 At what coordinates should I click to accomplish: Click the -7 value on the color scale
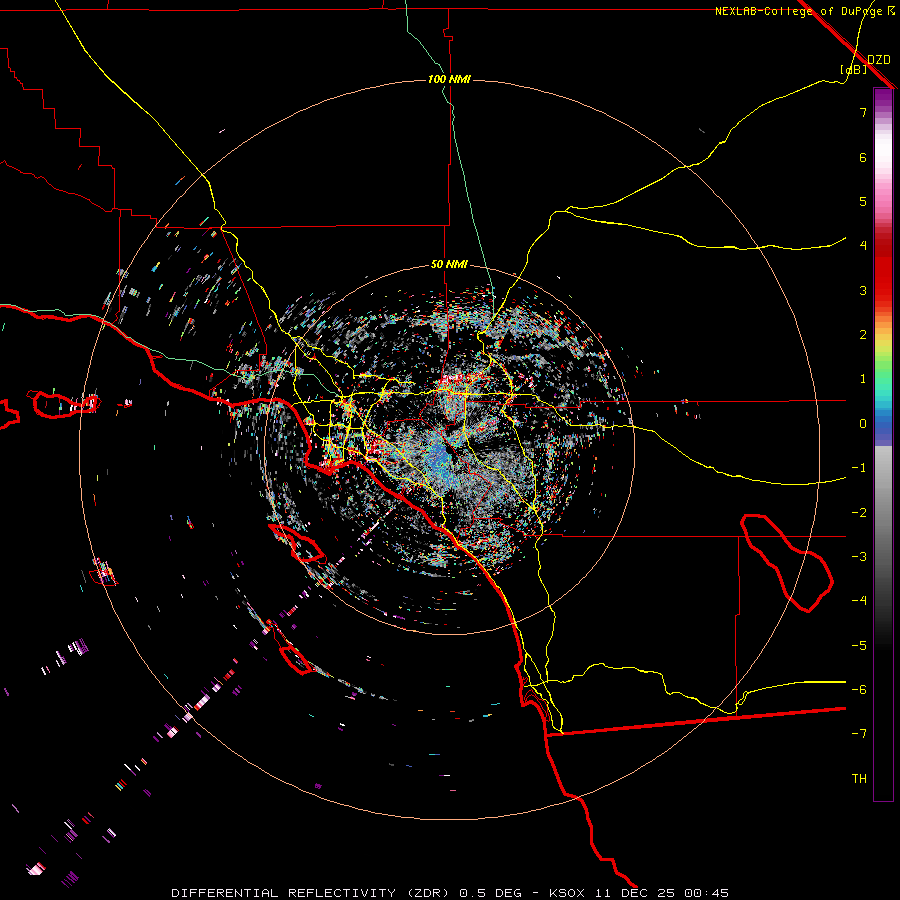[859, 734]
